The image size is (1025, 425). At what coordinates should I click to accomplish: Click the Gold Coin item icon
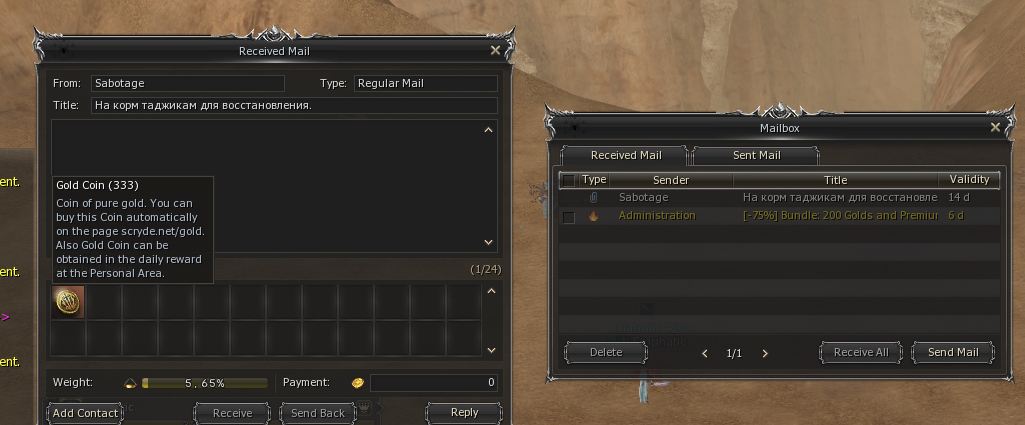click(68, 301)
